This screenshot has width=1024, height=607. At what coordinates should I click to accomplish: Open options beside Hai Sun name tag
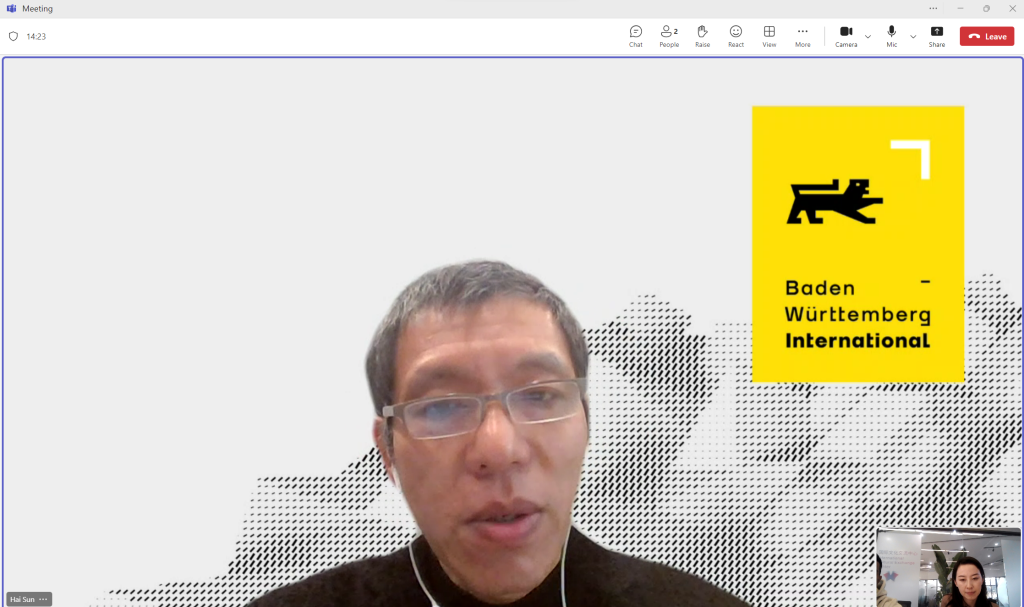click(43, 599)
